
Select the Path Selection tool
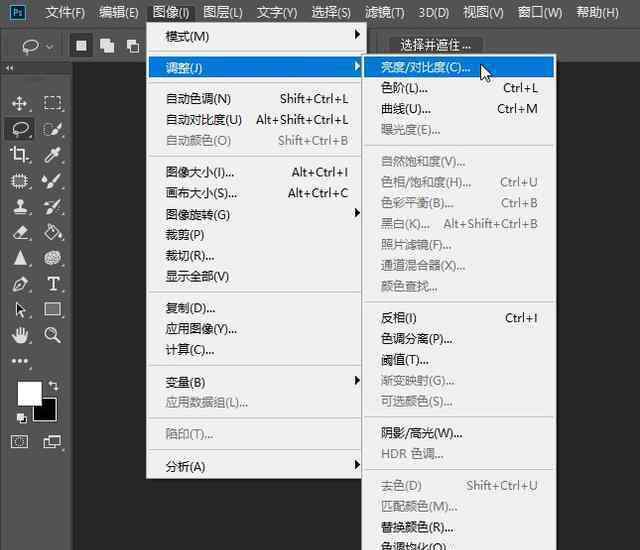[20, 310]
